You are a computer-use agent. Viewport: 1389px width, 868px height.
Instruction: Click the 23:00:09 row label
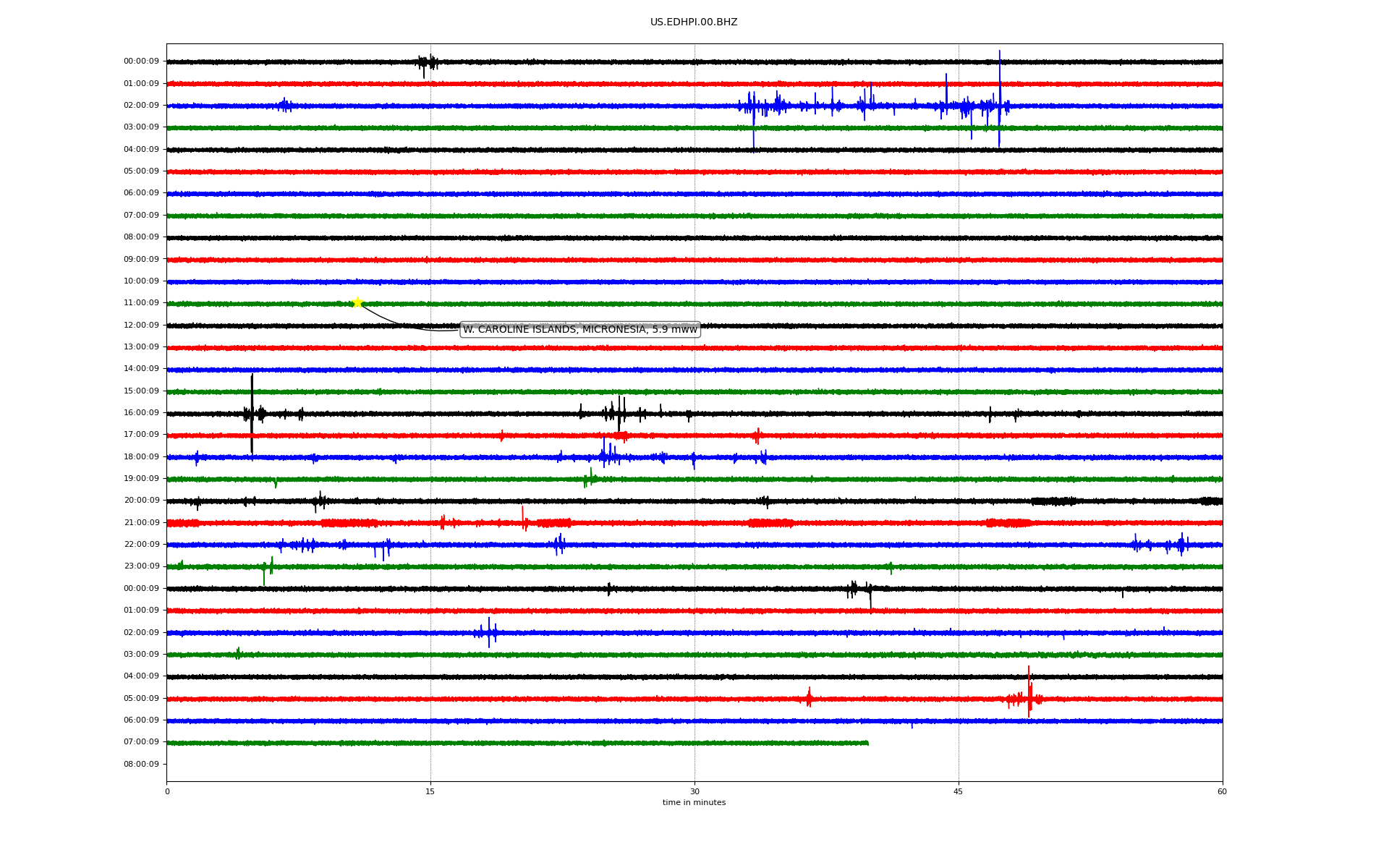[x=141, y=566]
